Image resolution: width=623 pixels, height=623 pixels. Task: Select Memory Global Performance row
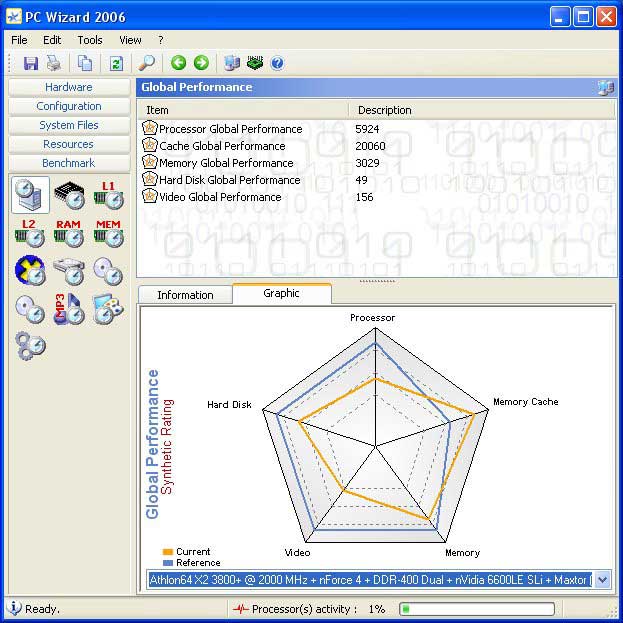[377, 163]
